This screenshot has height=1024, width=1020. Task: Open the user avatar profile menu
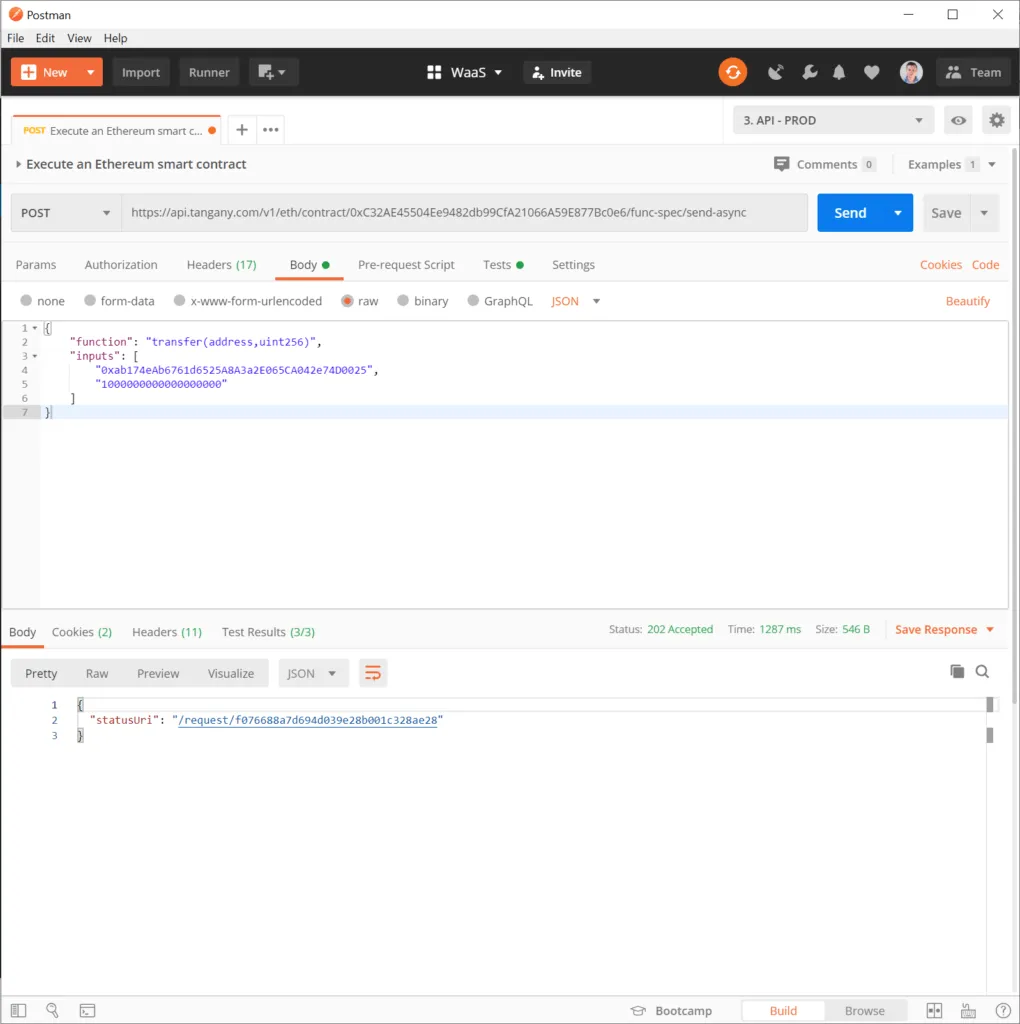(x=911, y=72)
